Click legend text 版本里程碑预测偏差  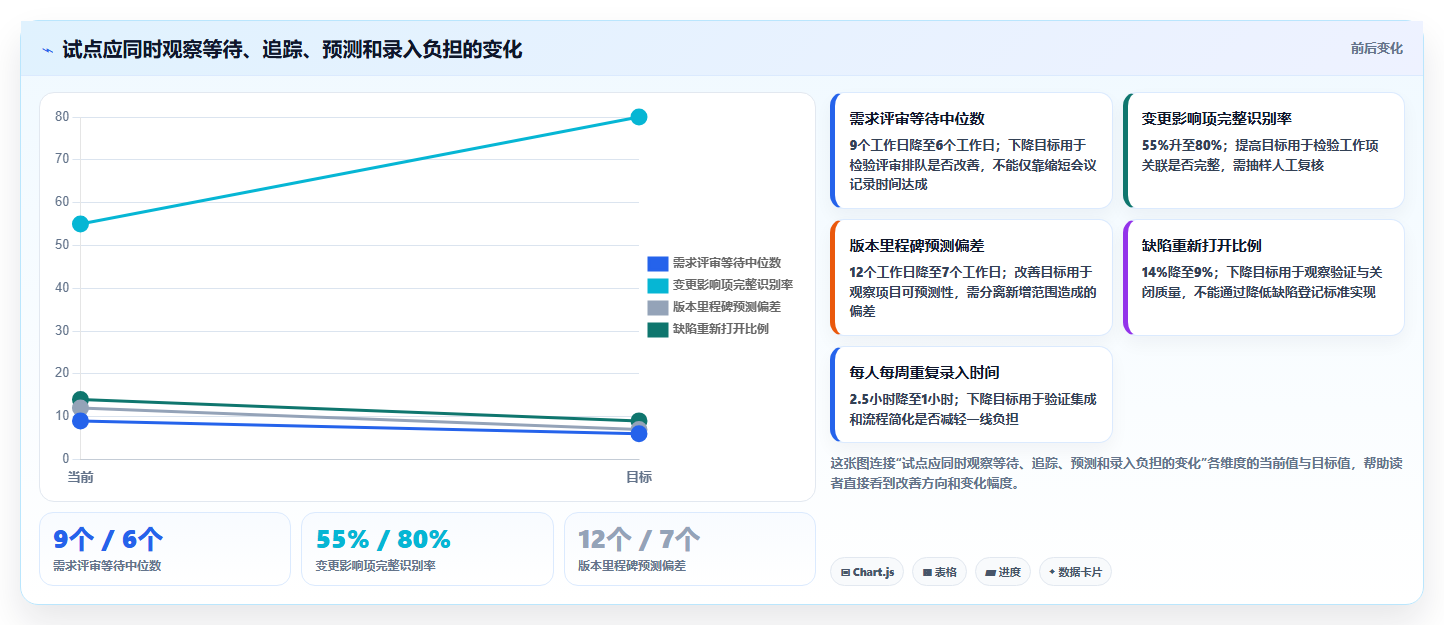coord(727,307)
